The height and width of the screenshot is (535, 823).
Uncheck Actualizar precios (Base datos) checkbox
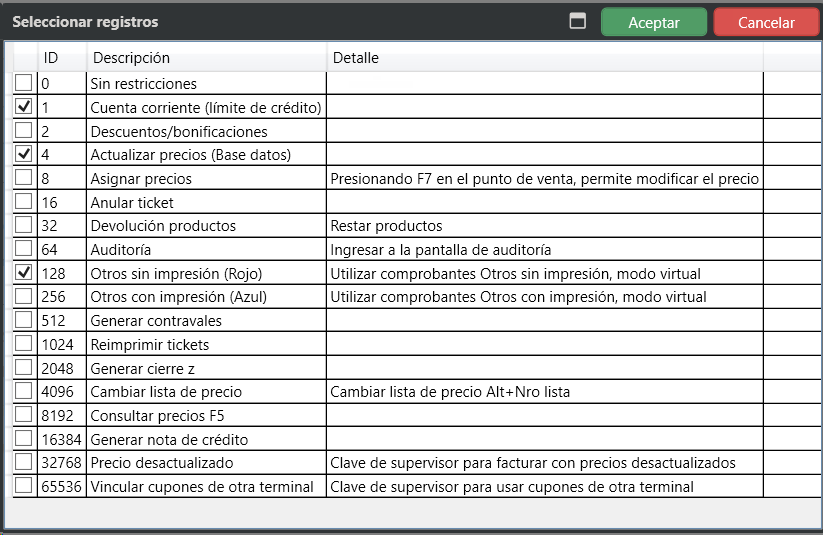[x=23, y=154]
